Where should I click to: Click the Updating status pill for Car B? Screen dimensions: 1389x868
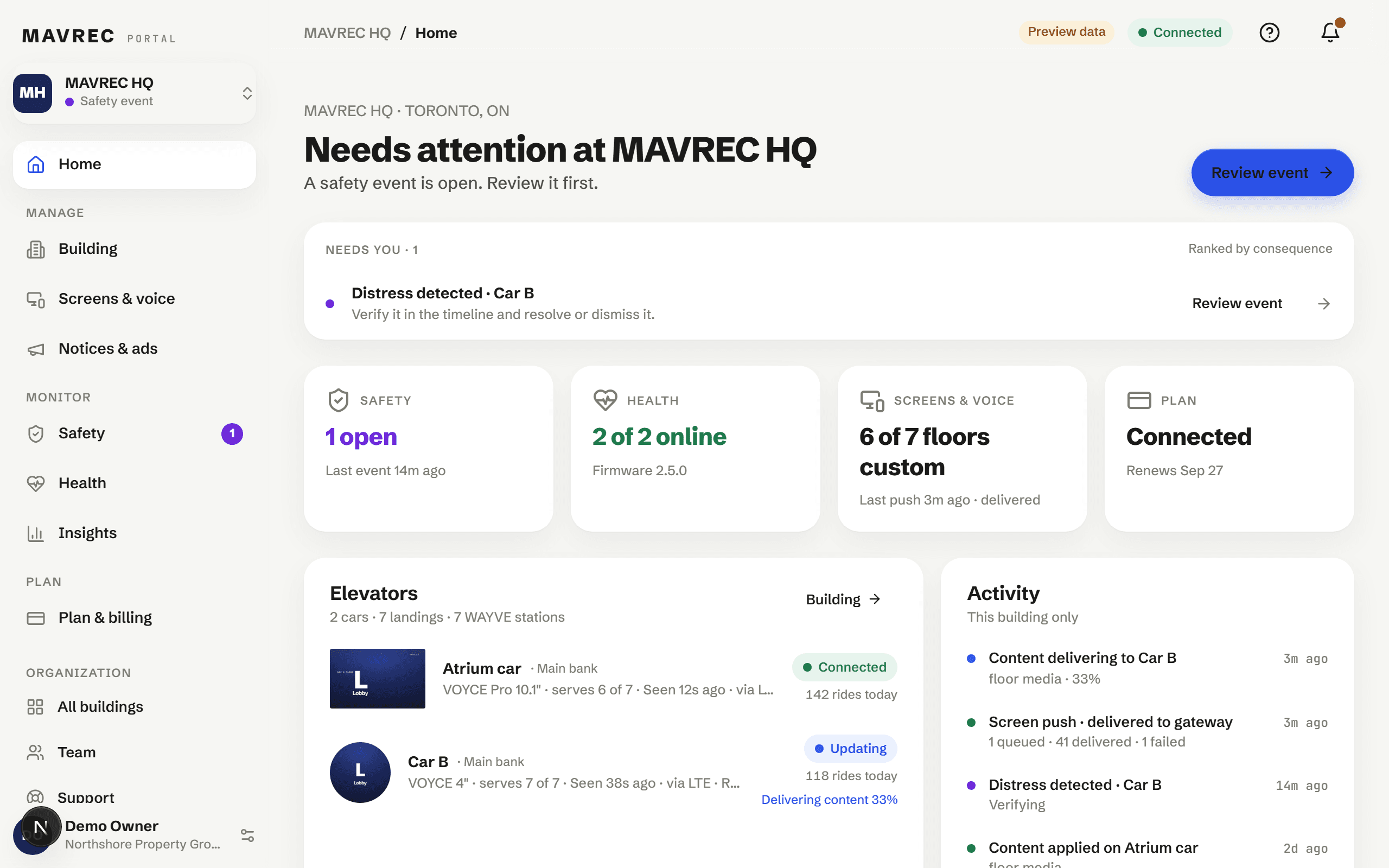coord(851,749)
